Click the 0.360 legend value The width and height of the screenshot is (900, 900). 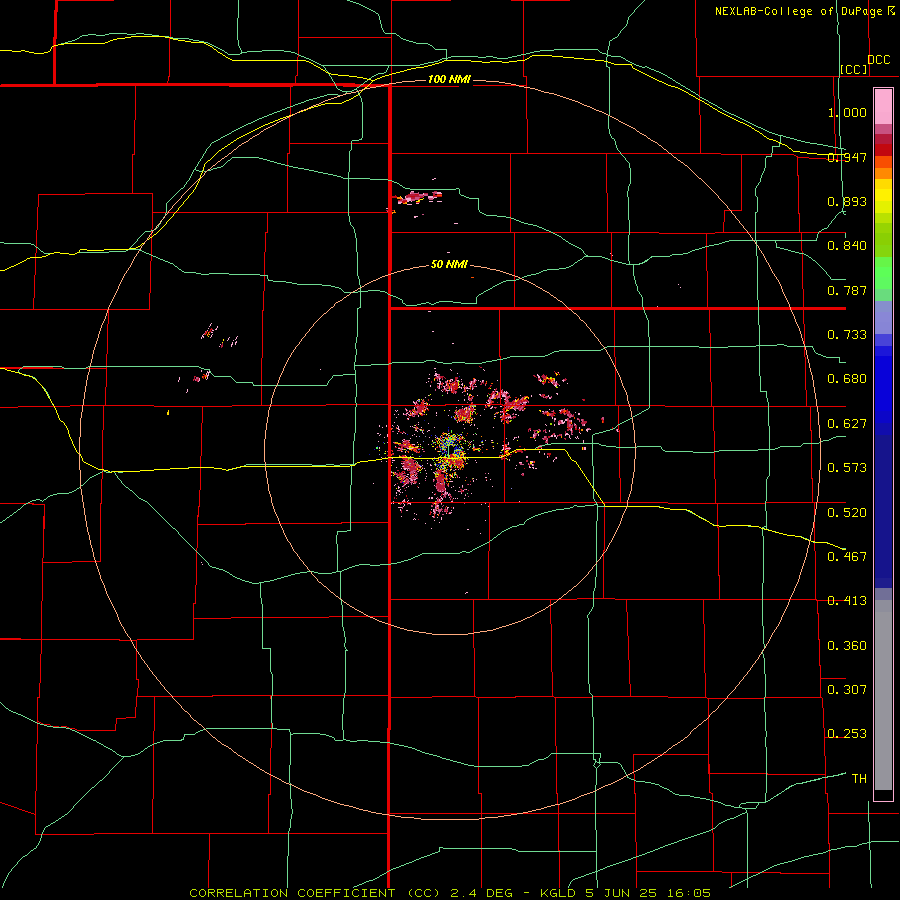coord(847,645)
